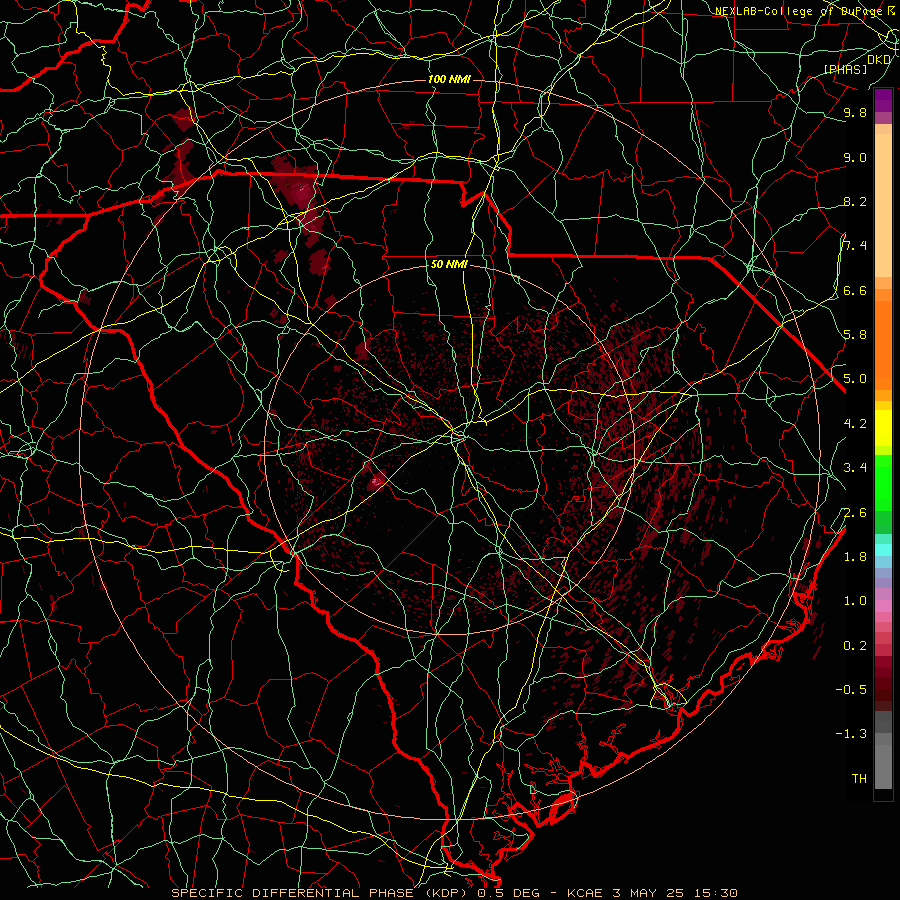Click the 9.0 value on the color scale
This screenshot has width=900, height=900.
pyautogui.click(x=855, y=158)
